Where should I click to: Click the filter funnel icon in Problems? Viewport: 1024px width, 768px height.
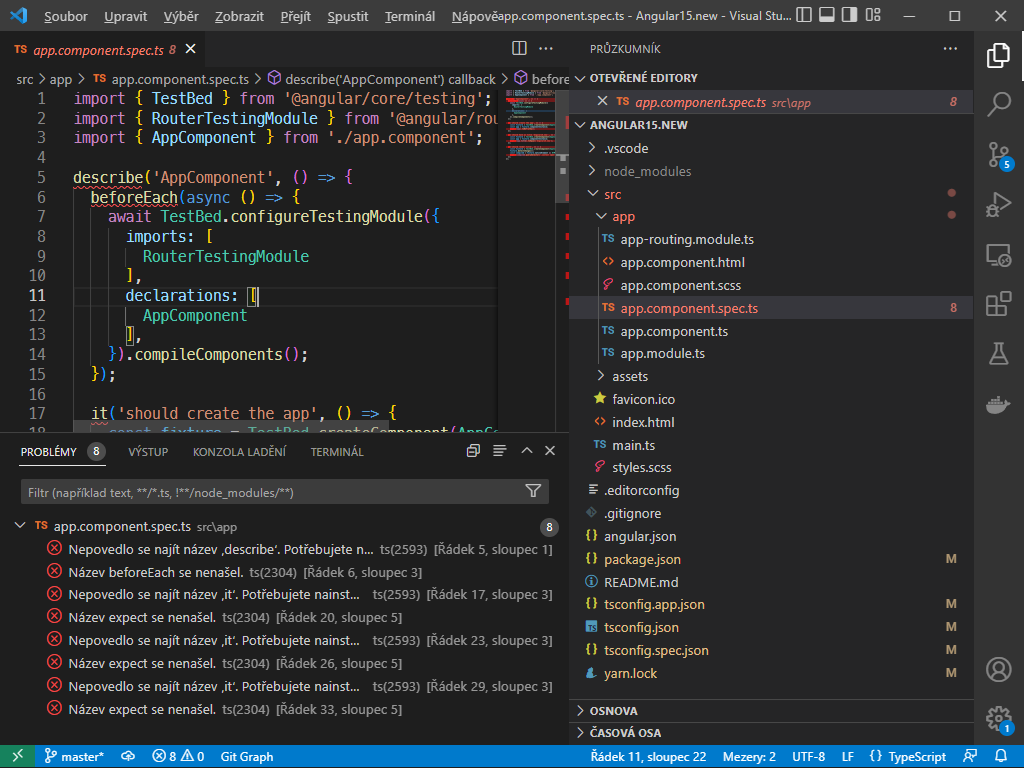tap(533, 491)
